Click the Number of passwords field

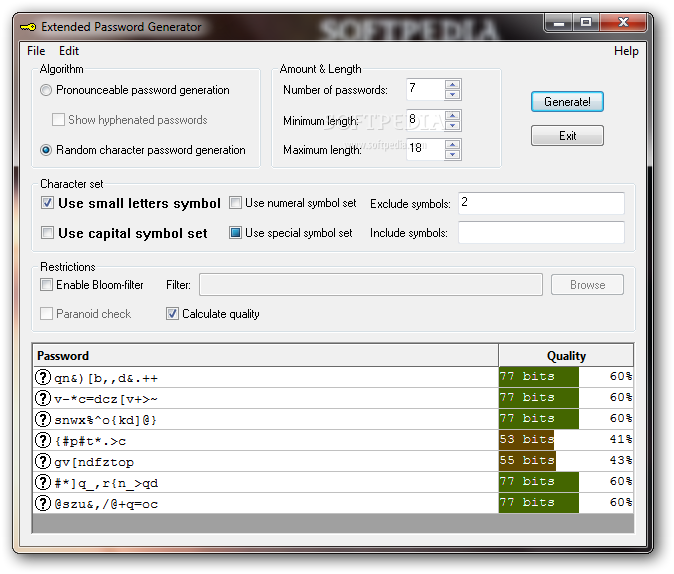point(426,89)
